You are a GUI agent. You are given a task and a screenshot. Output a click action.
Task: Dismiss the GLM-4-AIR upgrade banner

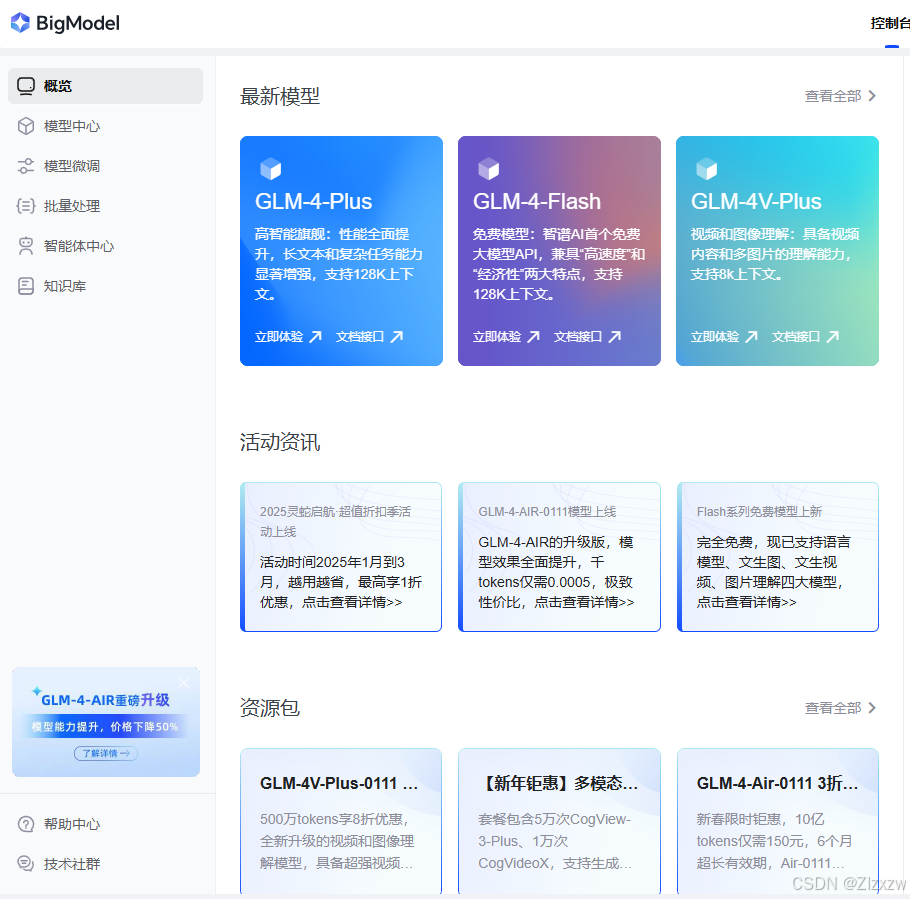tap(183, 682)
